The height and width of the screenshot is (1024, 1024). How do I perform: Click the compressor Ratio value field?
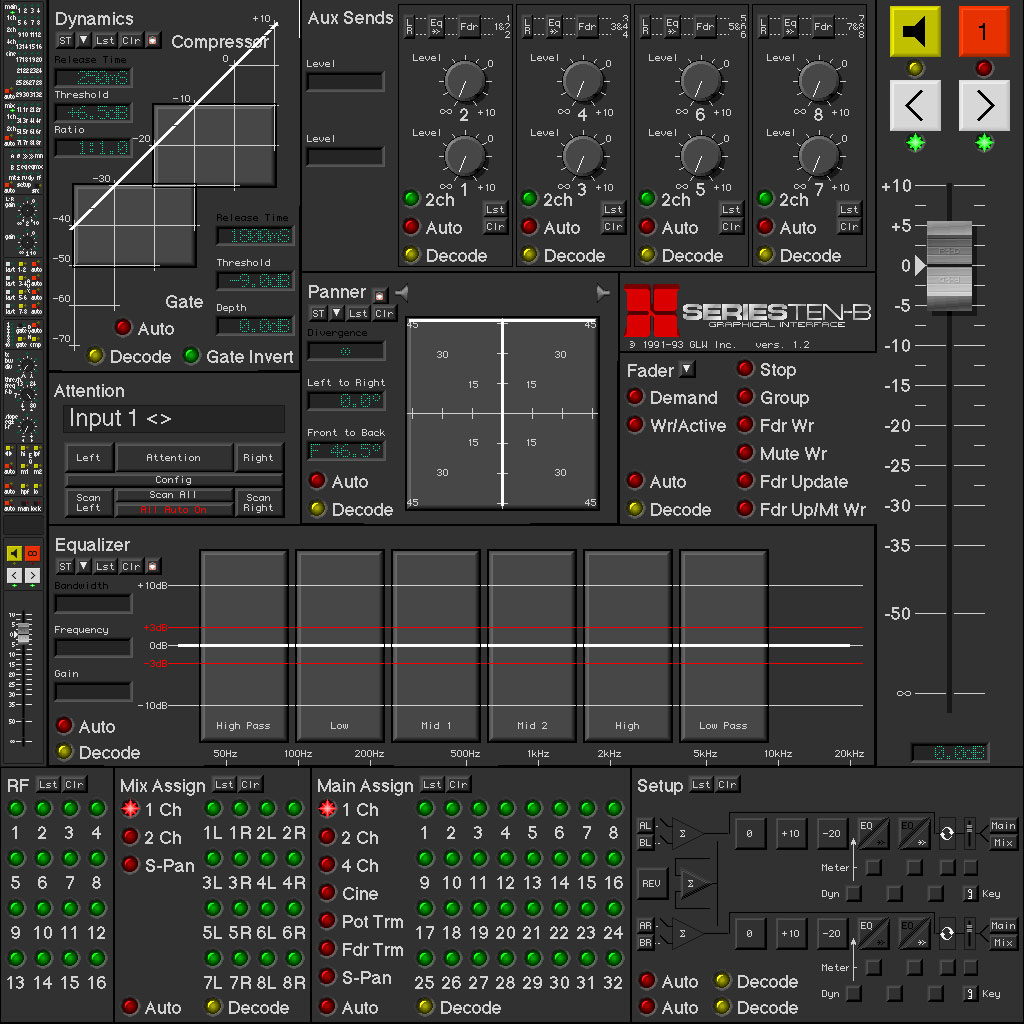(x=93, y=148)
